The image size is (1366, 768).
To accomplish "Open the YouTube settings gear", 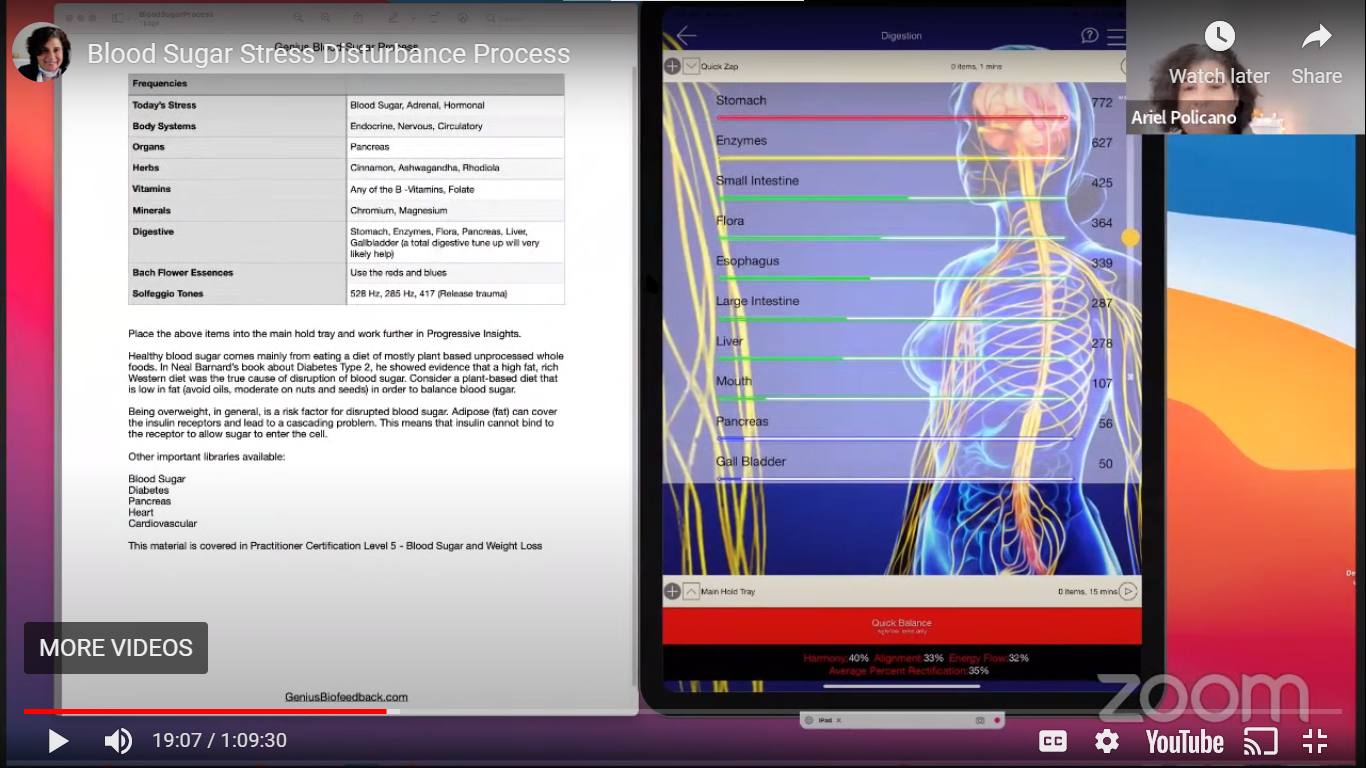I will click(x=1107, y=741).
